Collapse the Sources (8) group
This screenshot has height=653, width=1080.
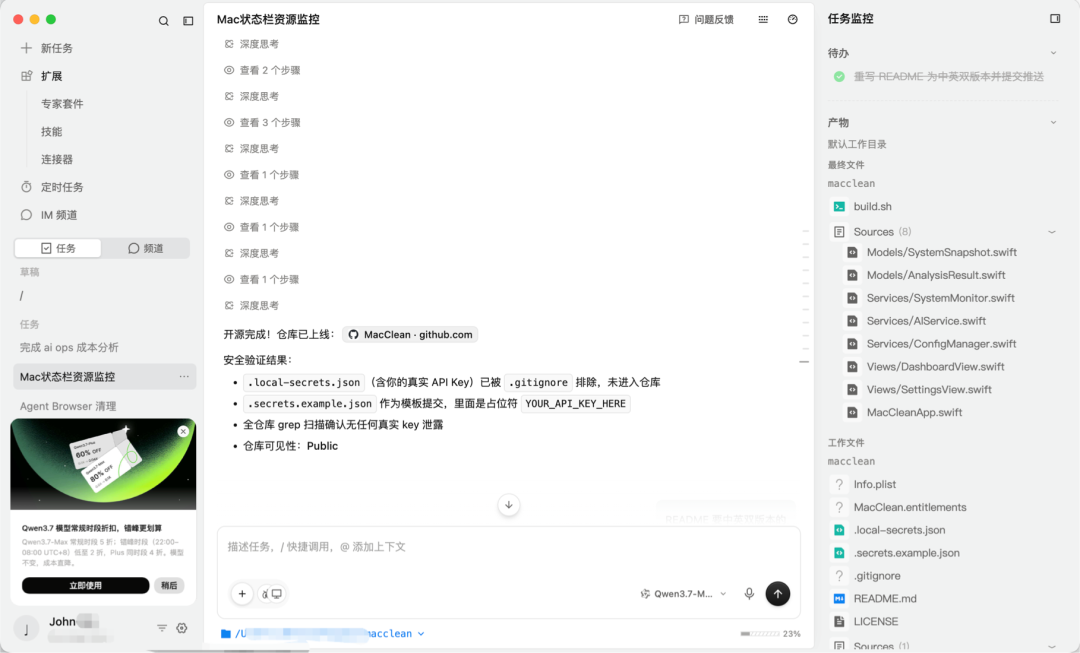(1052, 232)
